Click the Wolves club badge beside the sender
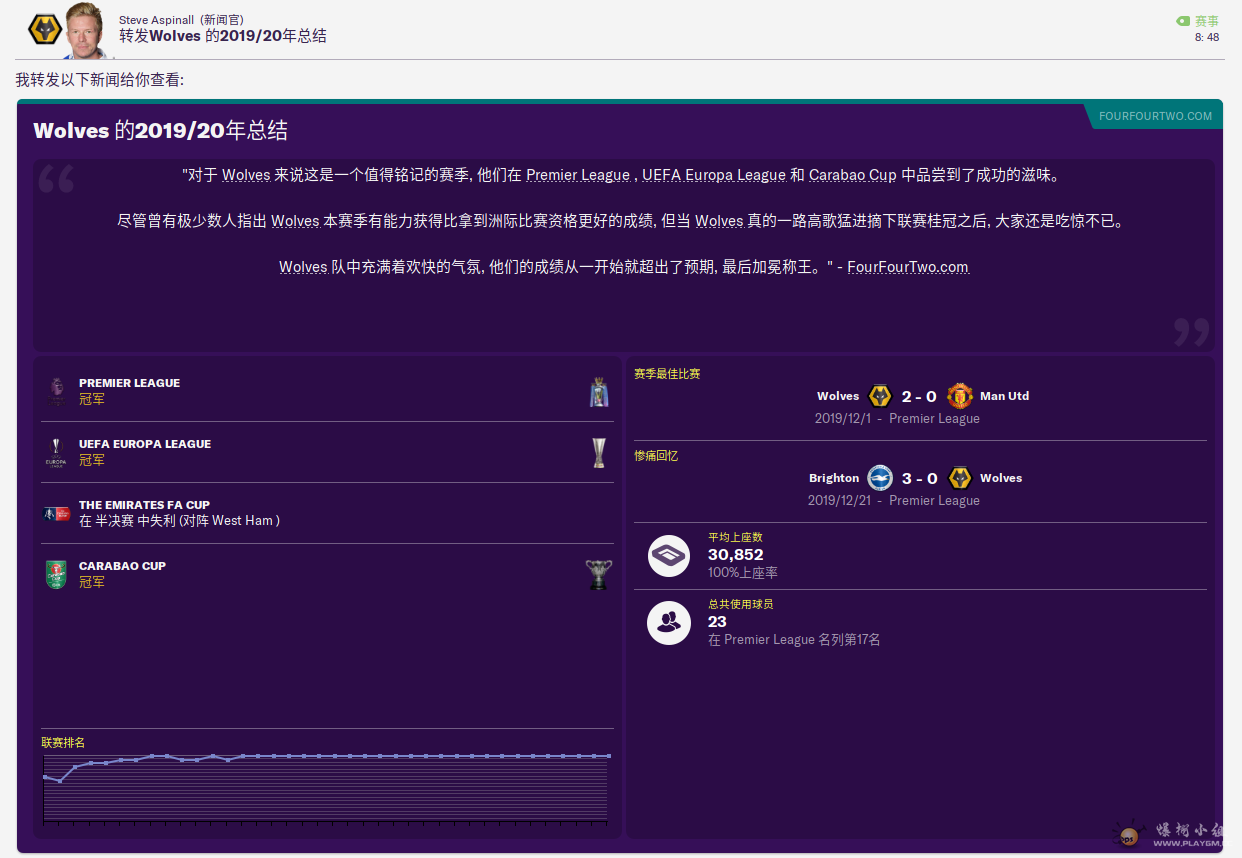The image size is (1242, 858). (x=45, y=30)
